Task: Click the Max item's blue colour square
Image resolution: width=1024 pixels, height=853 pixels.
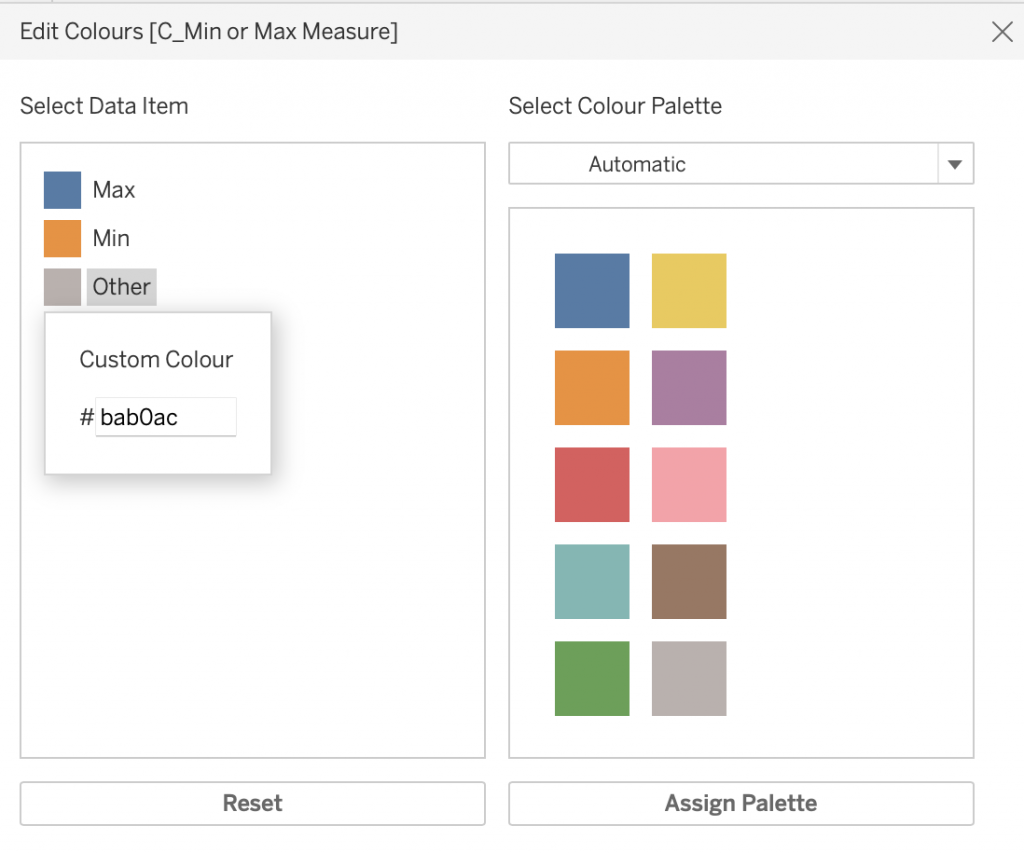Action: 62,190
